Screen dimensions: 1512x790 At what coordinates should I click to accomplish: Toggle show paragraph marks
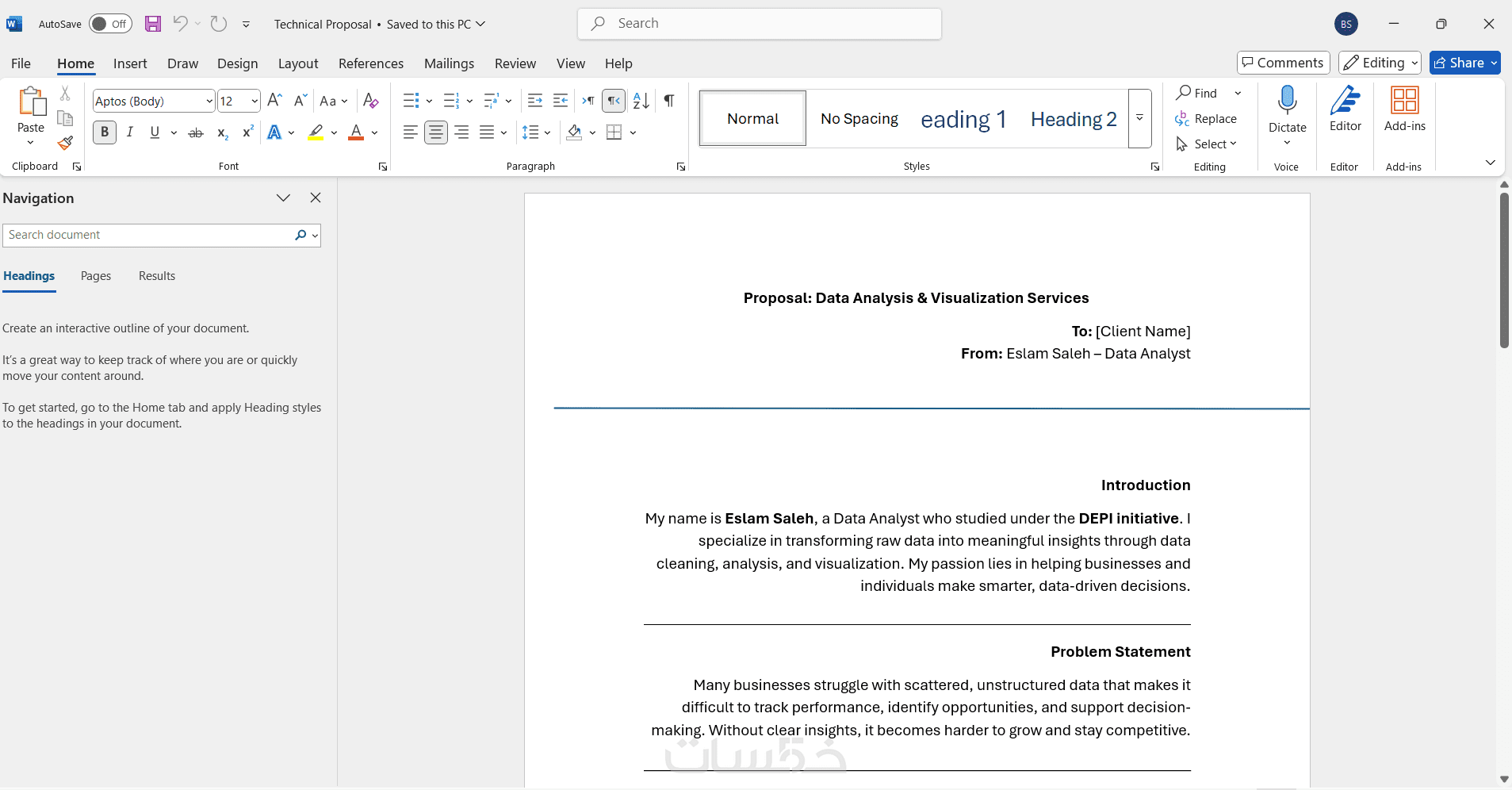coord(669,101)
